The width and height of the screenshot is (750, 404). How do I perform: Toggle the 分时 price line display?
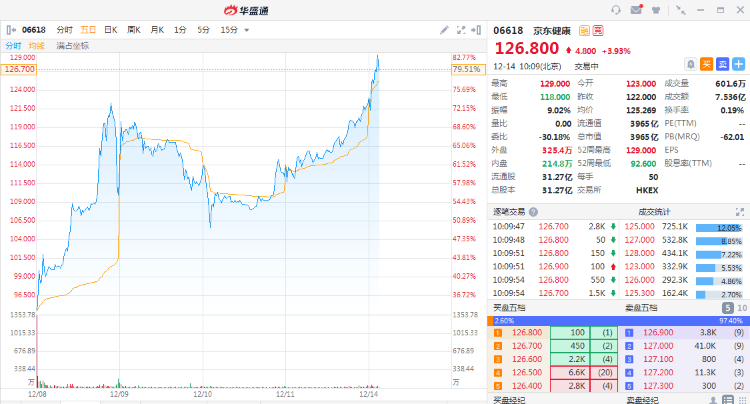click(x=13, y=46)
